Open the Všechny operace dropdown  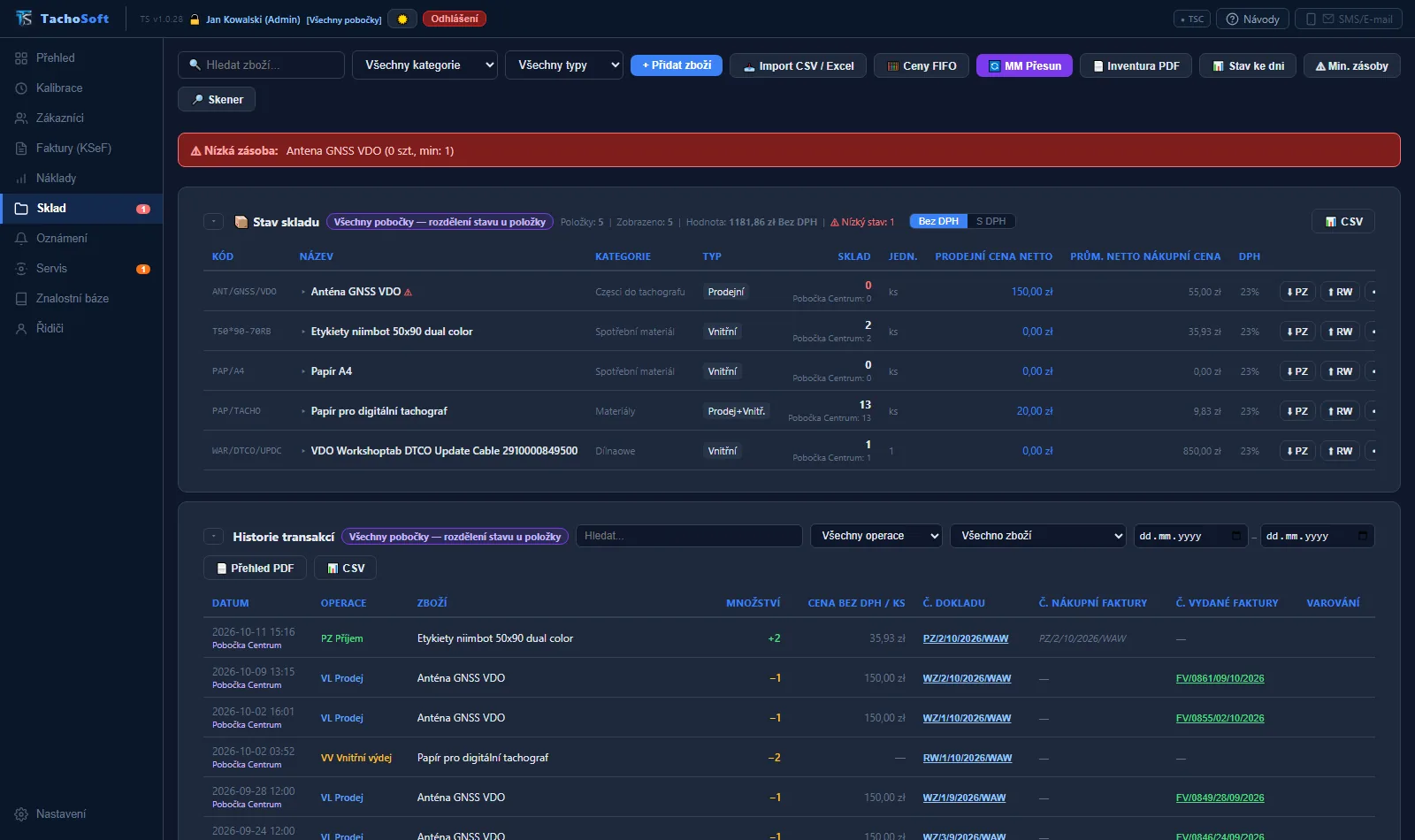pos(876,536)
